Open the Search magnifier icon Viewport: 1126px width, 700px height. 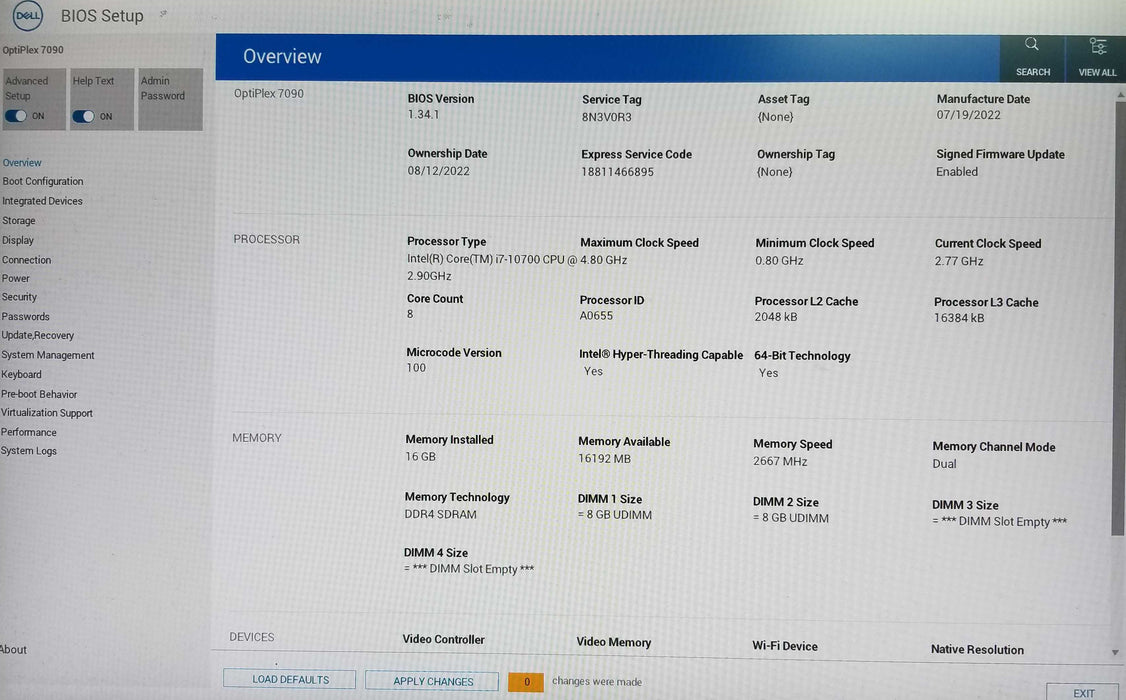tap(1032, 45)
